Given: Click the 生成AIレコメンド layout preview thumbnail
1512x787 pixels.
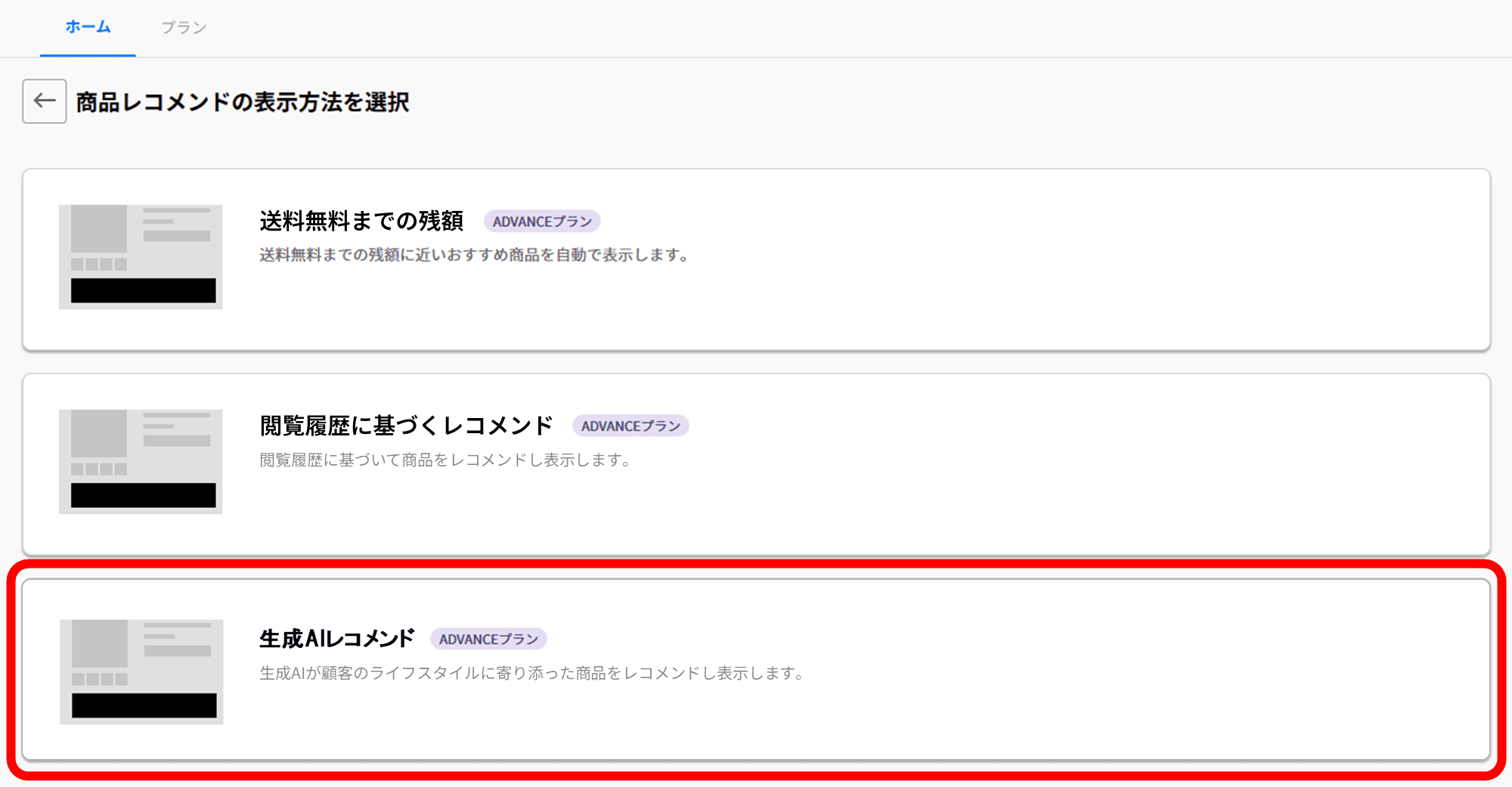Looking at the screenshot, I should click(x=141, y=671).
